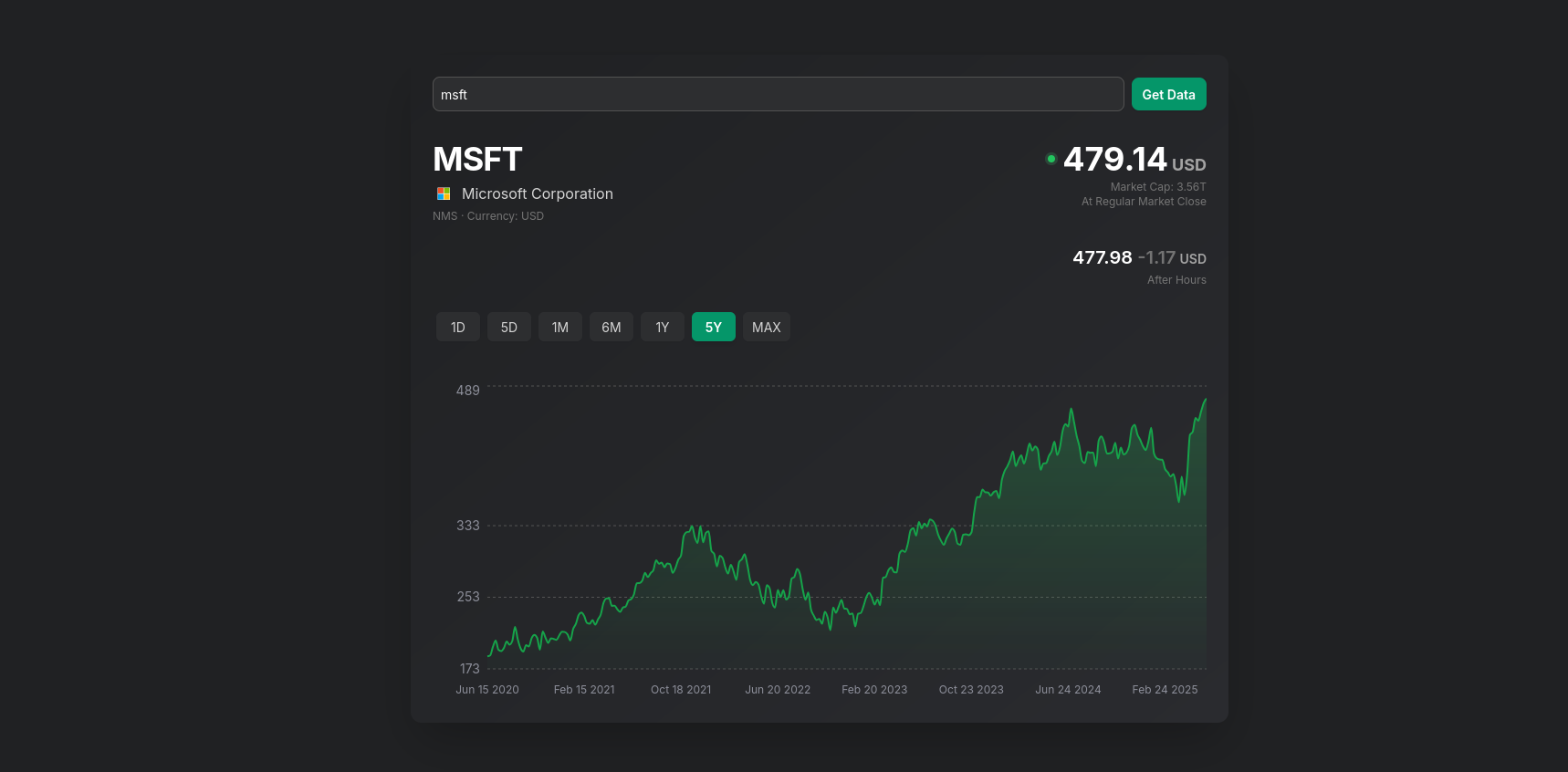Switch to MAX time range
This screenshot has height=772, width=1568.
[x=767, y=327]
